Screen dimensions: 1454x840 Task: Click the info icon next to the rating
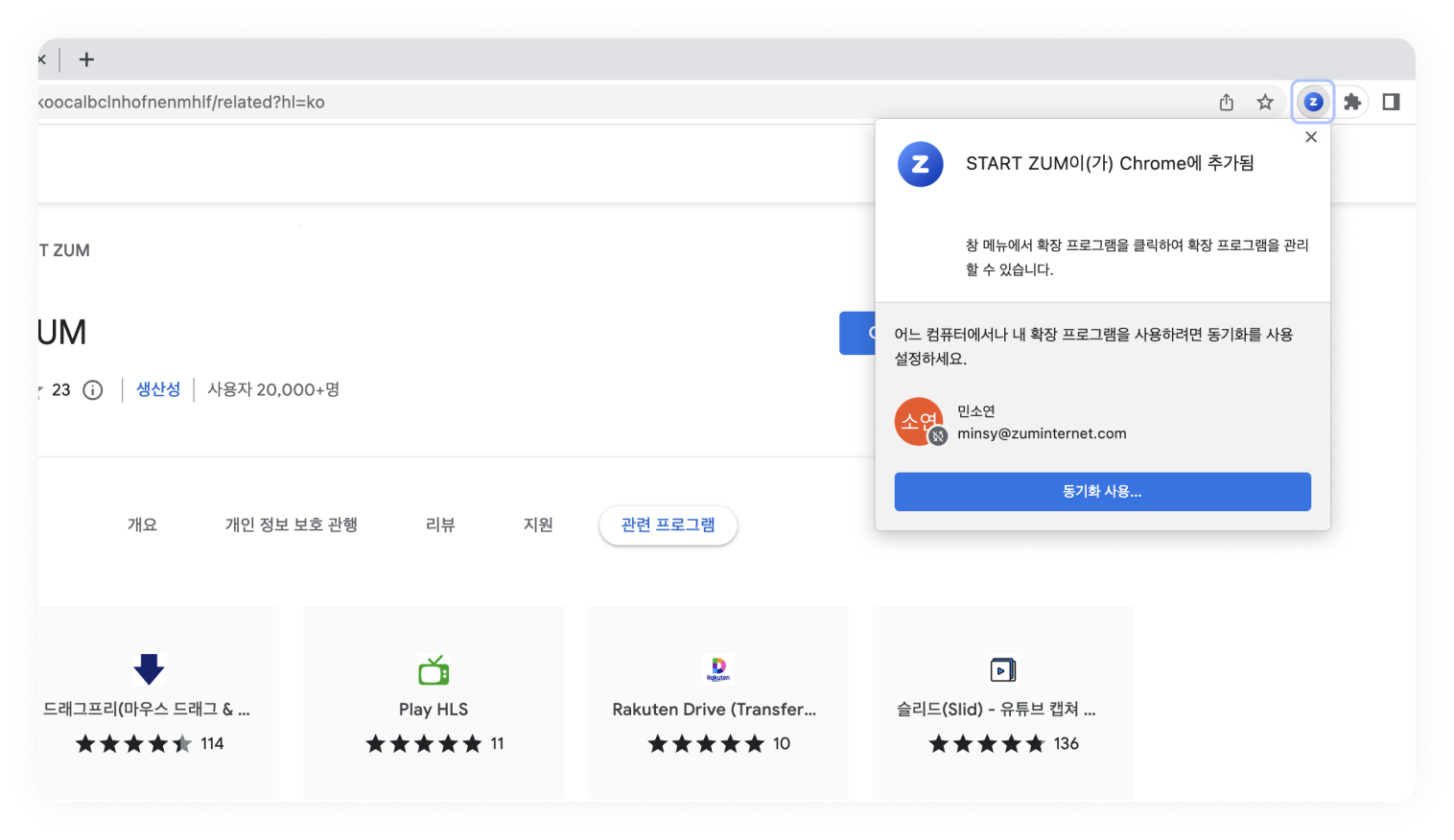[92, 389]
